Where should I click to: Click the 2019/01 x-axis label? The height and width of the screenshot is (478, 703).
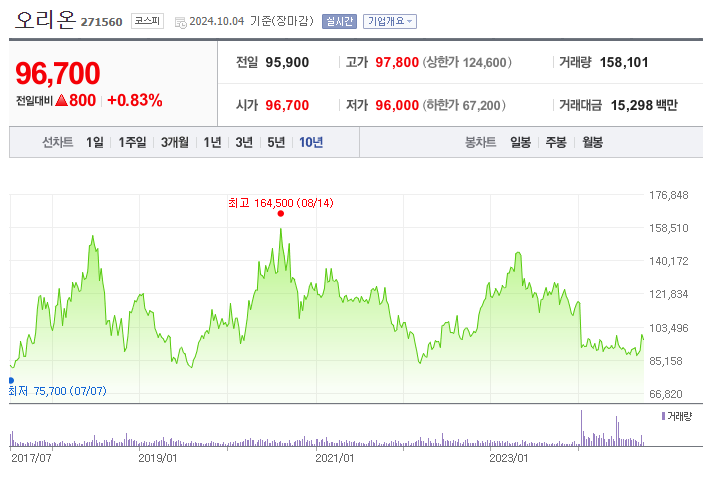158,458
